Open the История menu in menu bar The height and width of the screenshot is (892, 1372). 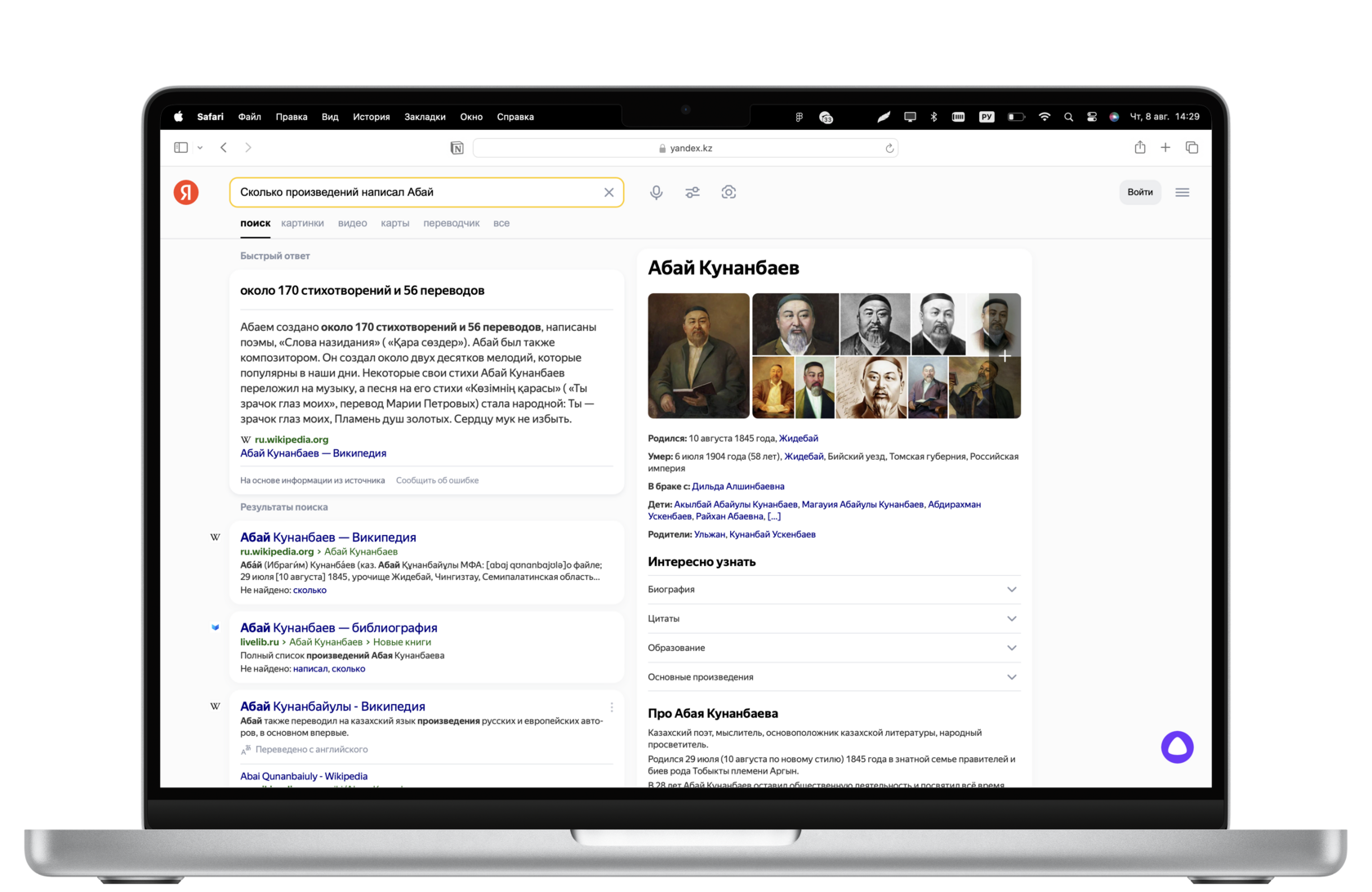tap(371, 117)
